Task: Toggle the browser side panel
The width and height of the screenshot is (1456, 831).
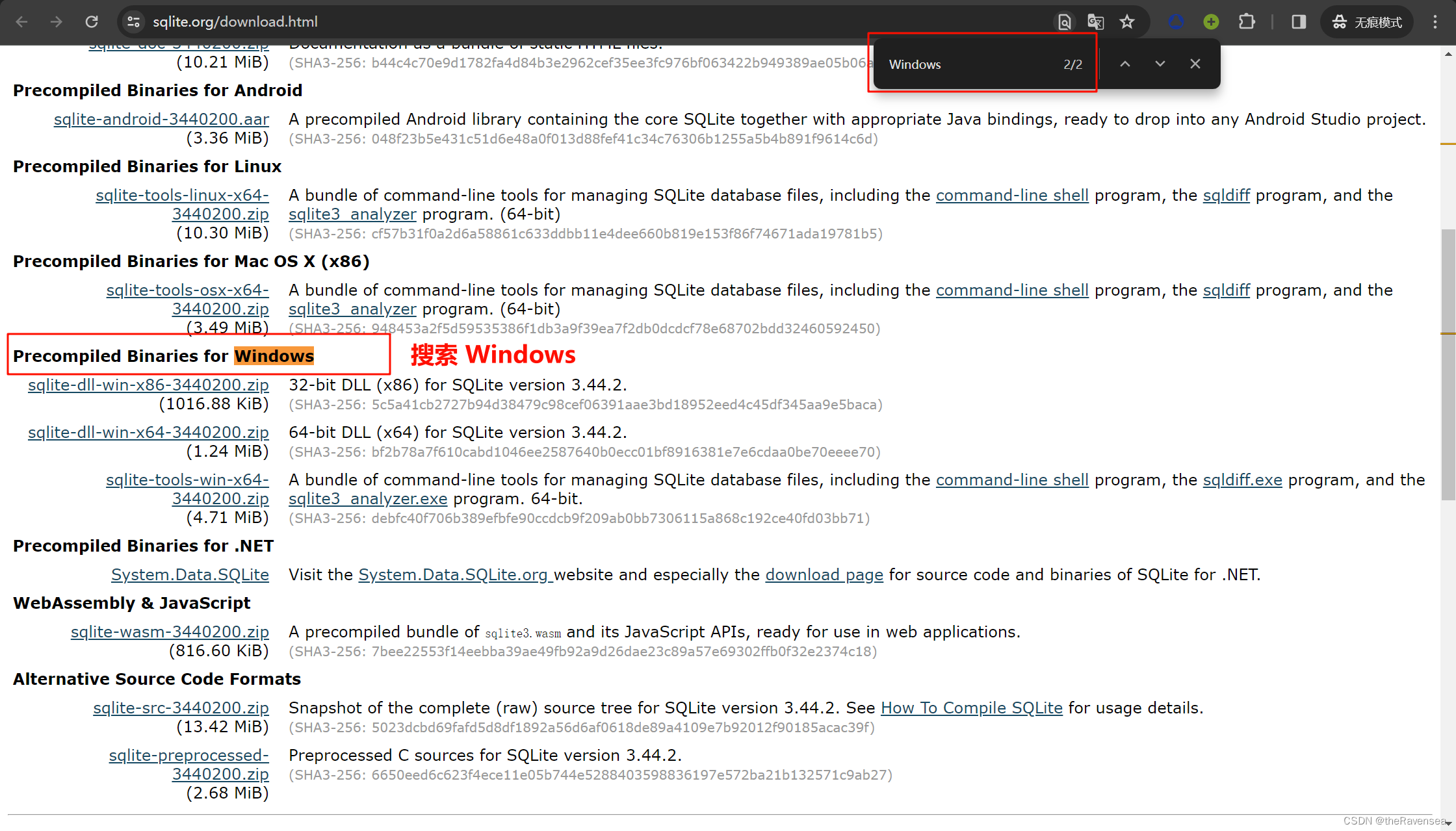Action: [x=1299, y=22]
